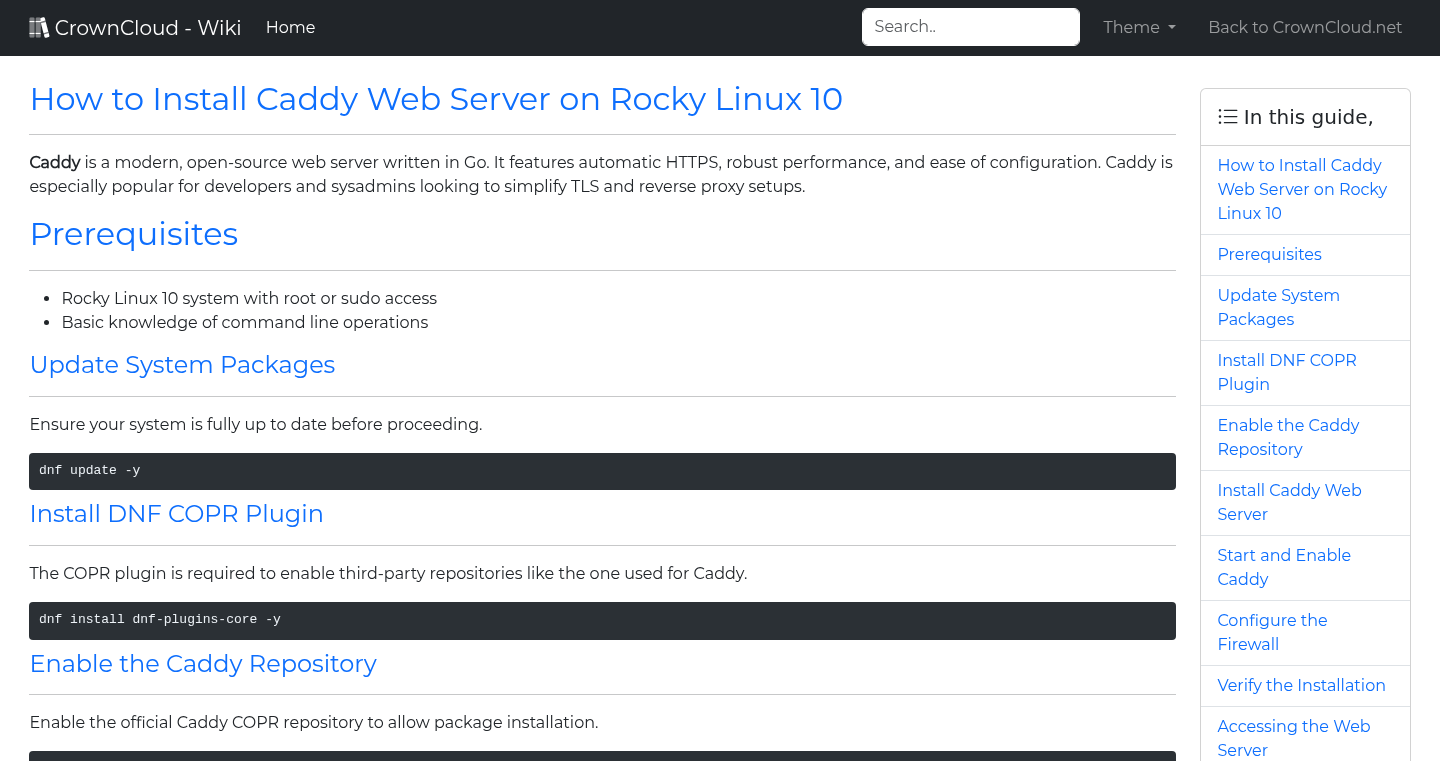Open 'Verify the Installation' sidebar link
The width and height of the screenshot is (1440, 761).
(1302, 685)
